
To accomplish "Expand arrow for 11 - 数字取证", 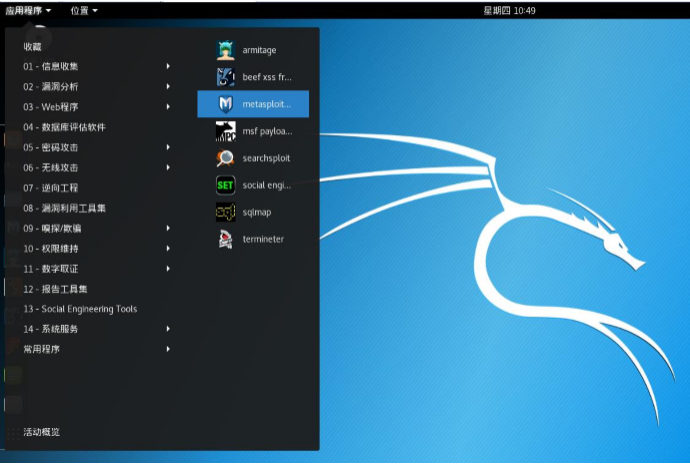I will tap(168, 269).
